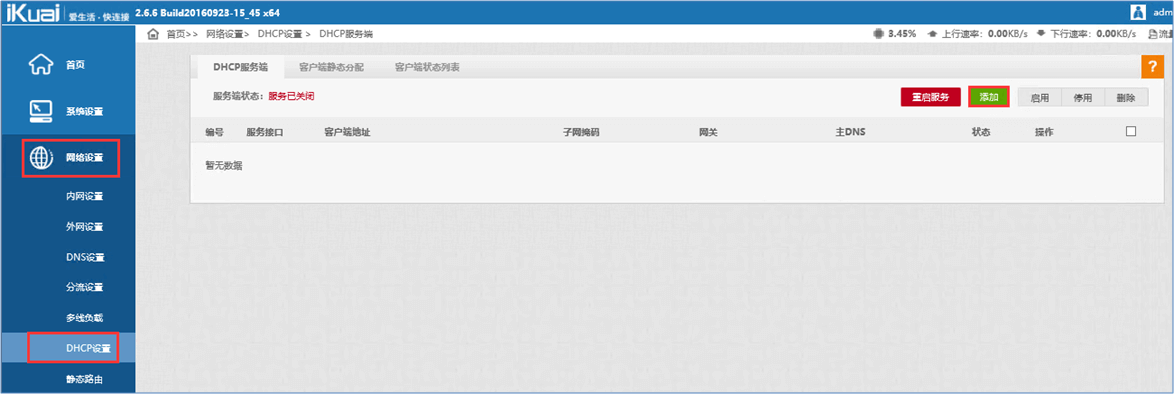
Task: Click the 暂无数据 empty table message
Action: 224,166
